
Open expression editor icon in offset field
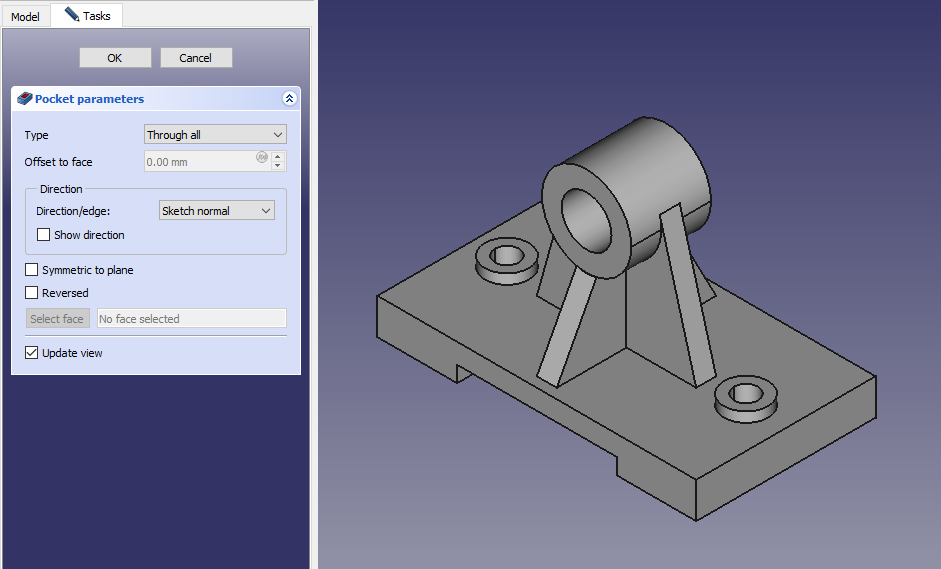(262, 157)
